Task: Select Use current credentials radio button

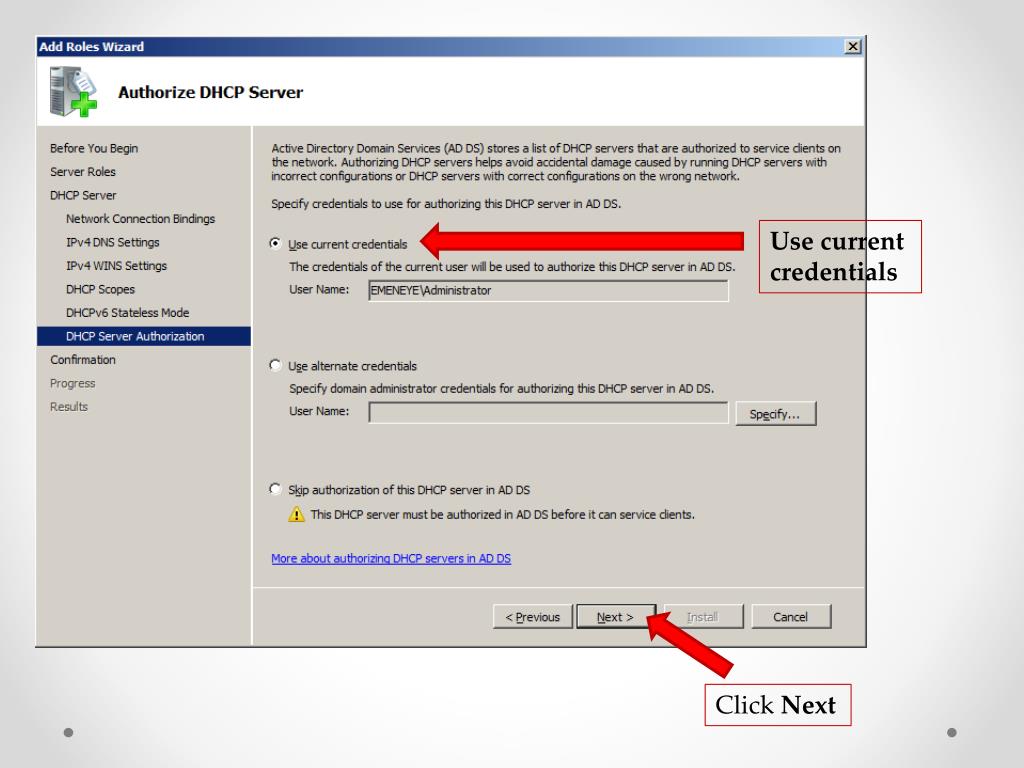Action: tap(275, 243)
